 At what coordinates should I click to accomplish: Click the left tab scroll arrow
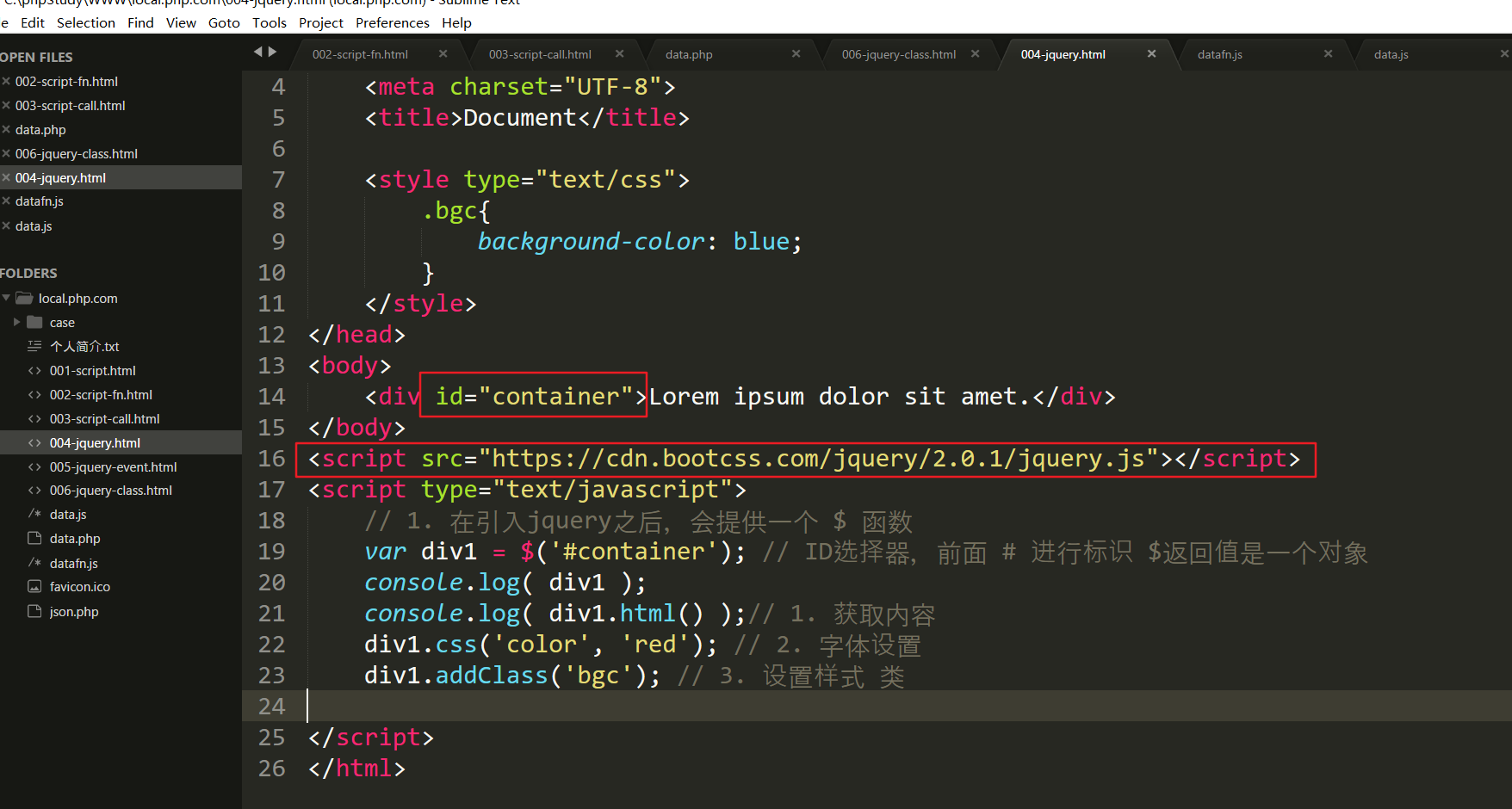257,52
